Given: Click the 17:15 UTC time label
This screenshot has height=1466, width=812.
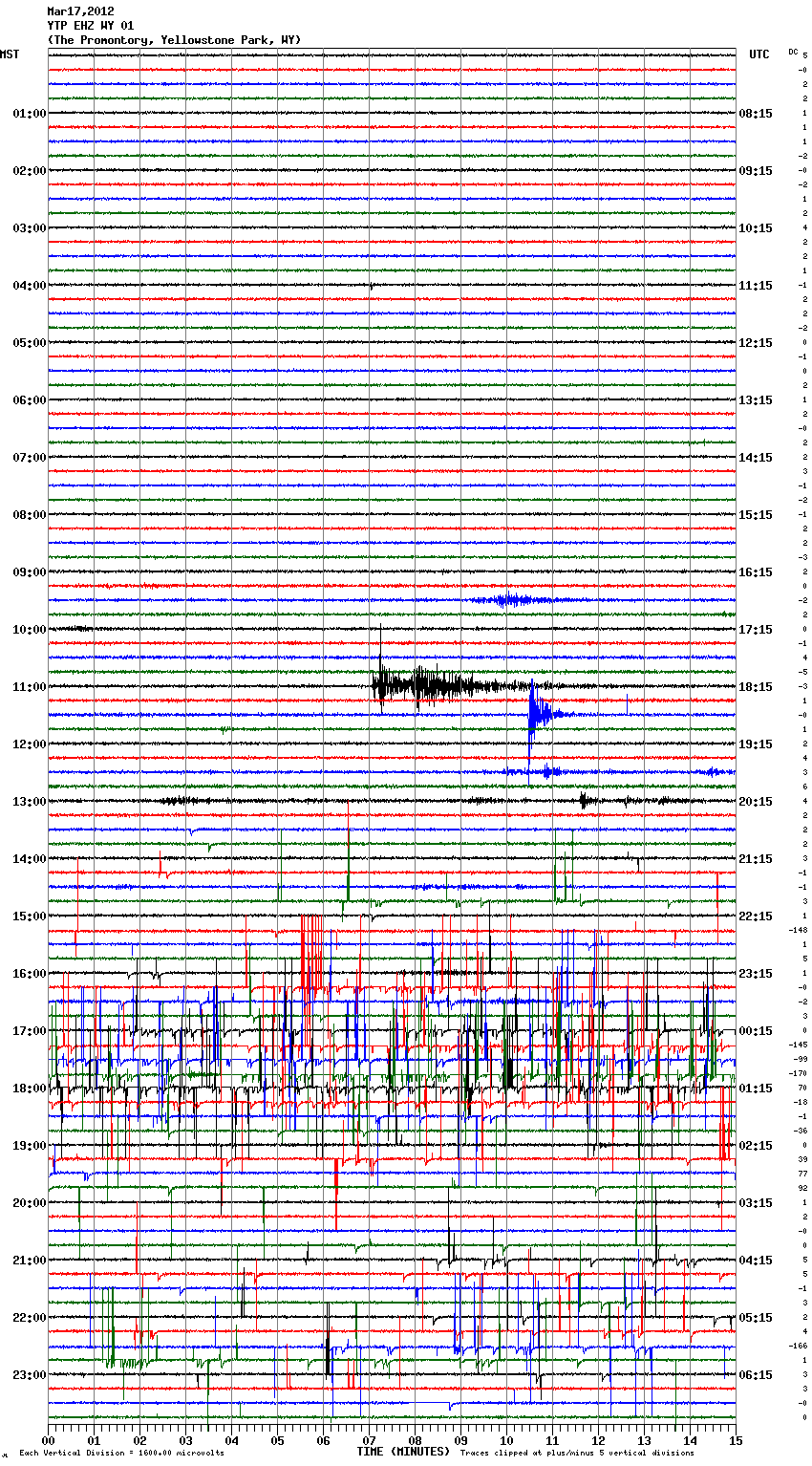Looking at the screenshot, I should click(x=756, y=630).
